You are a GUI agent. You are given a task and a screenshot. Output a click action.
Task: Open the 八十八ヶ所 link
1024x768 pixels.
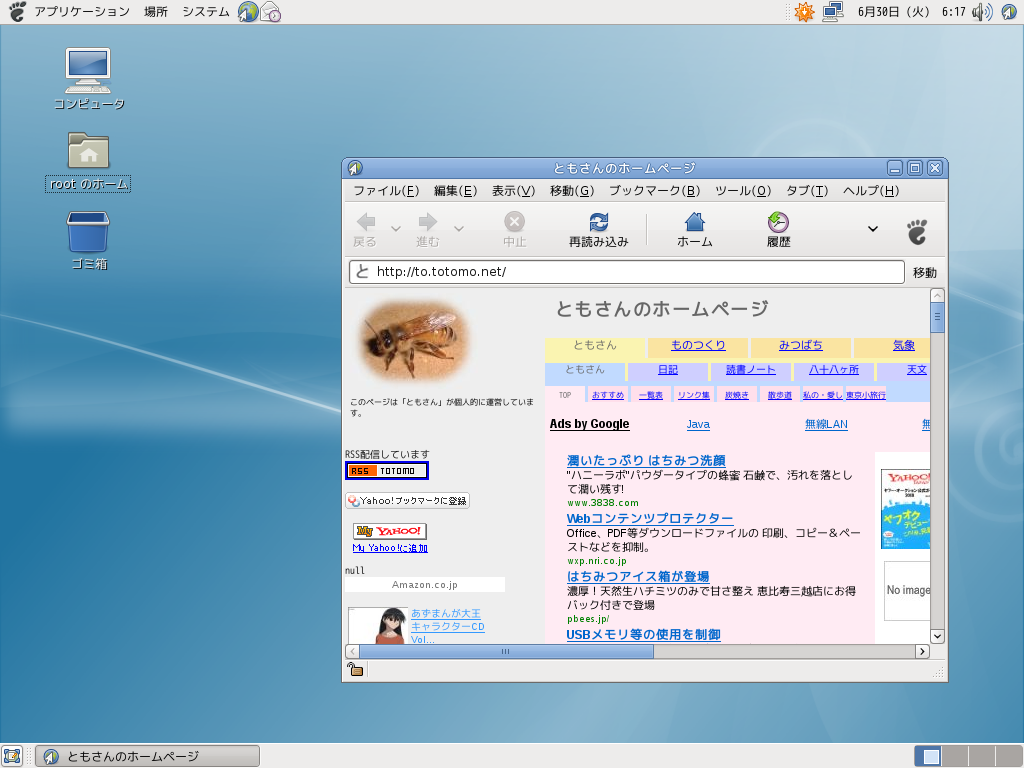(834, 370)
